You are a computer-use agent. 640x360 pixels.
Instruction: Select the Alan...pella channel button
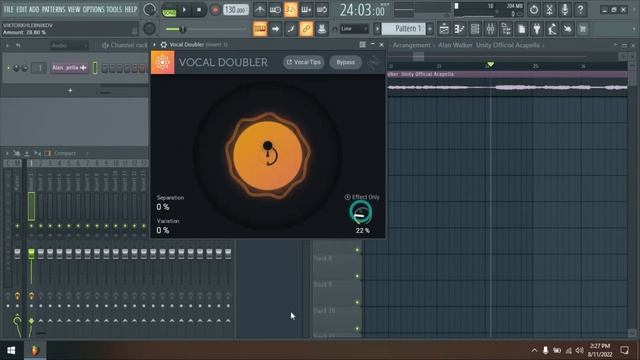click(69, 68)
